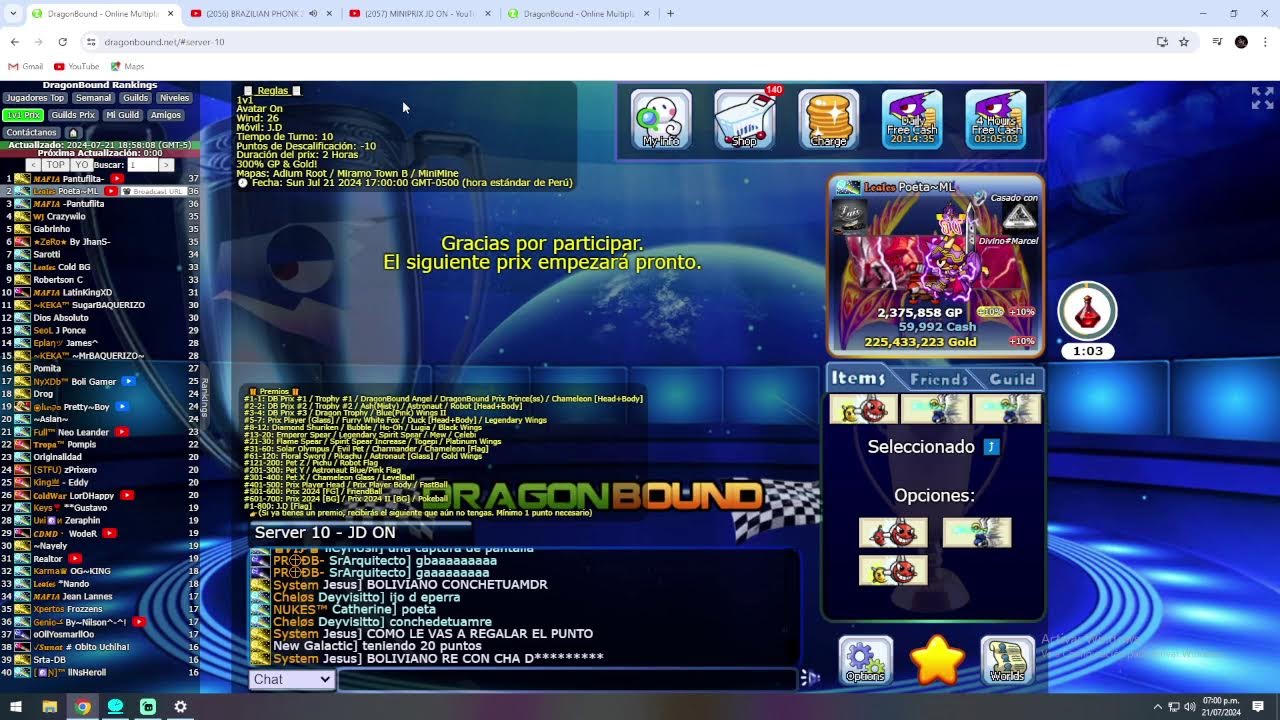Show the Guilds ranking
The width and height of the screenshot is (1280, 720).
click(136, 98)
